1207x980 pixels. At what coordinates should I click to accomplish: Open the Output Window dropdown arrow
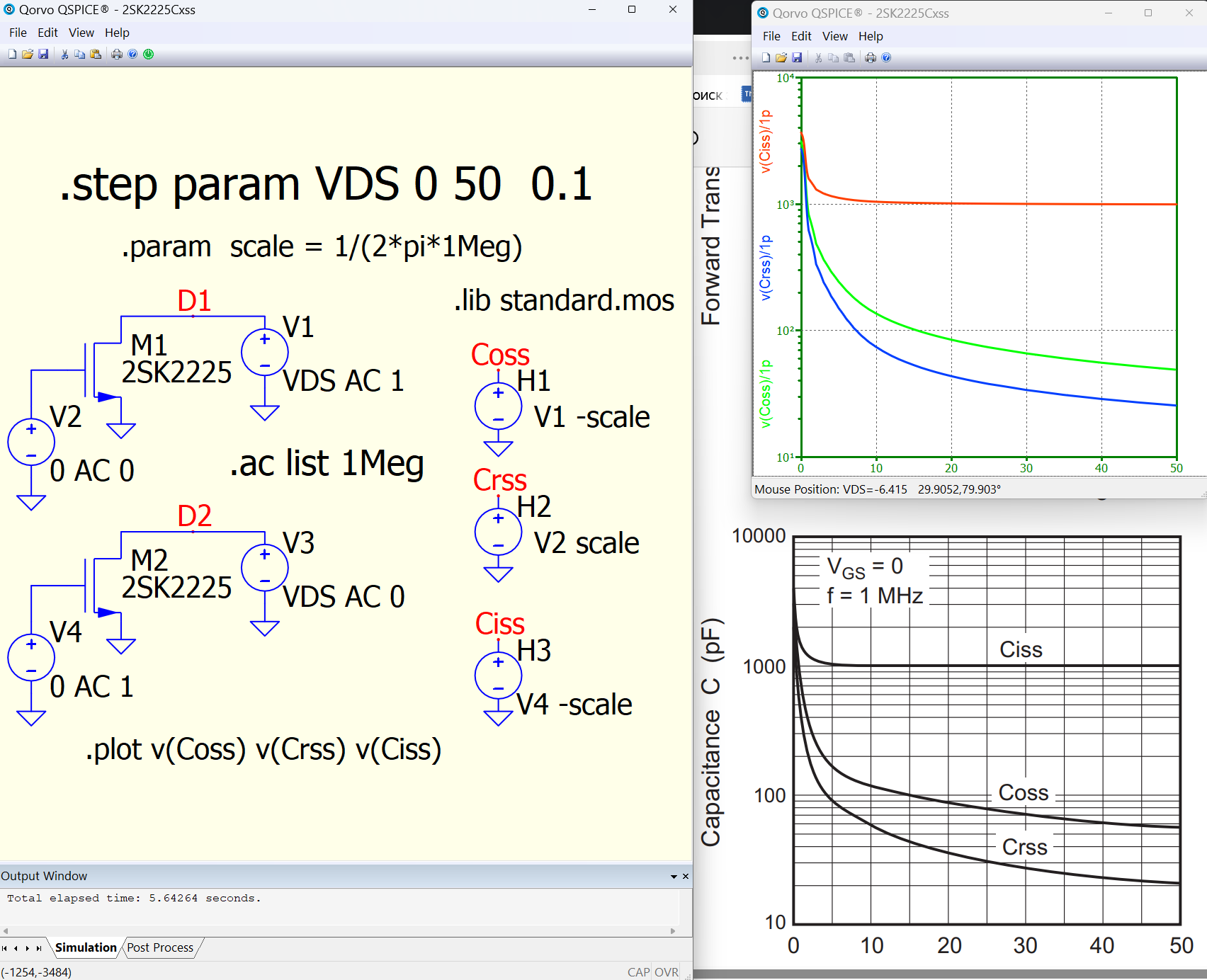674,877
